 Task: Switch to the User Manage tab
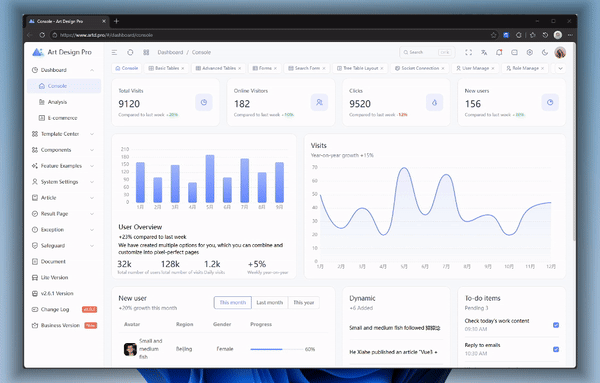(x=475, y=68)
